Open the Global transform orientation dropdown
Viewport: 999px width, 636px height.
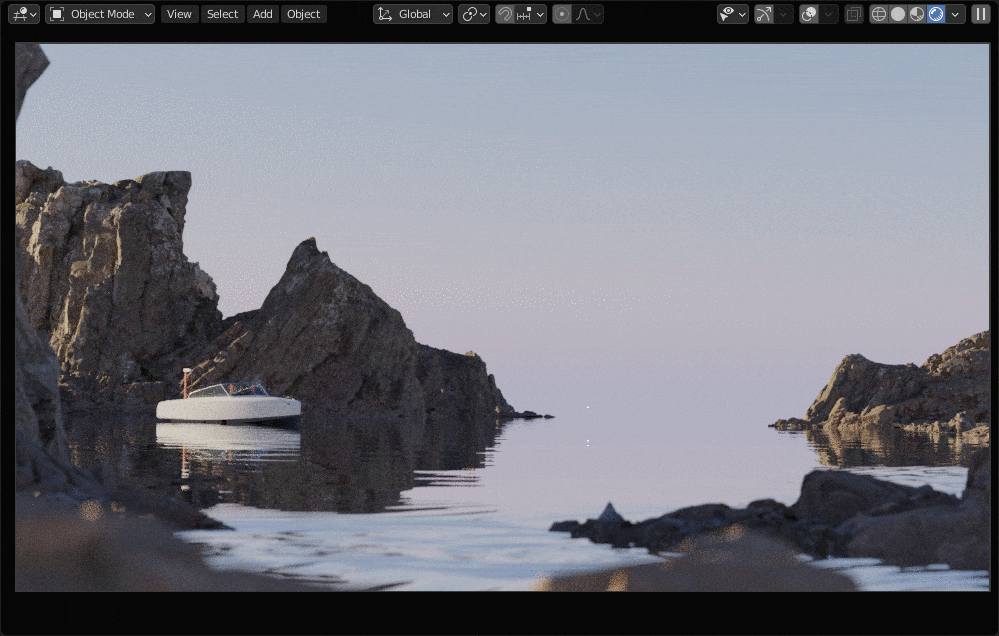(413, 14)
